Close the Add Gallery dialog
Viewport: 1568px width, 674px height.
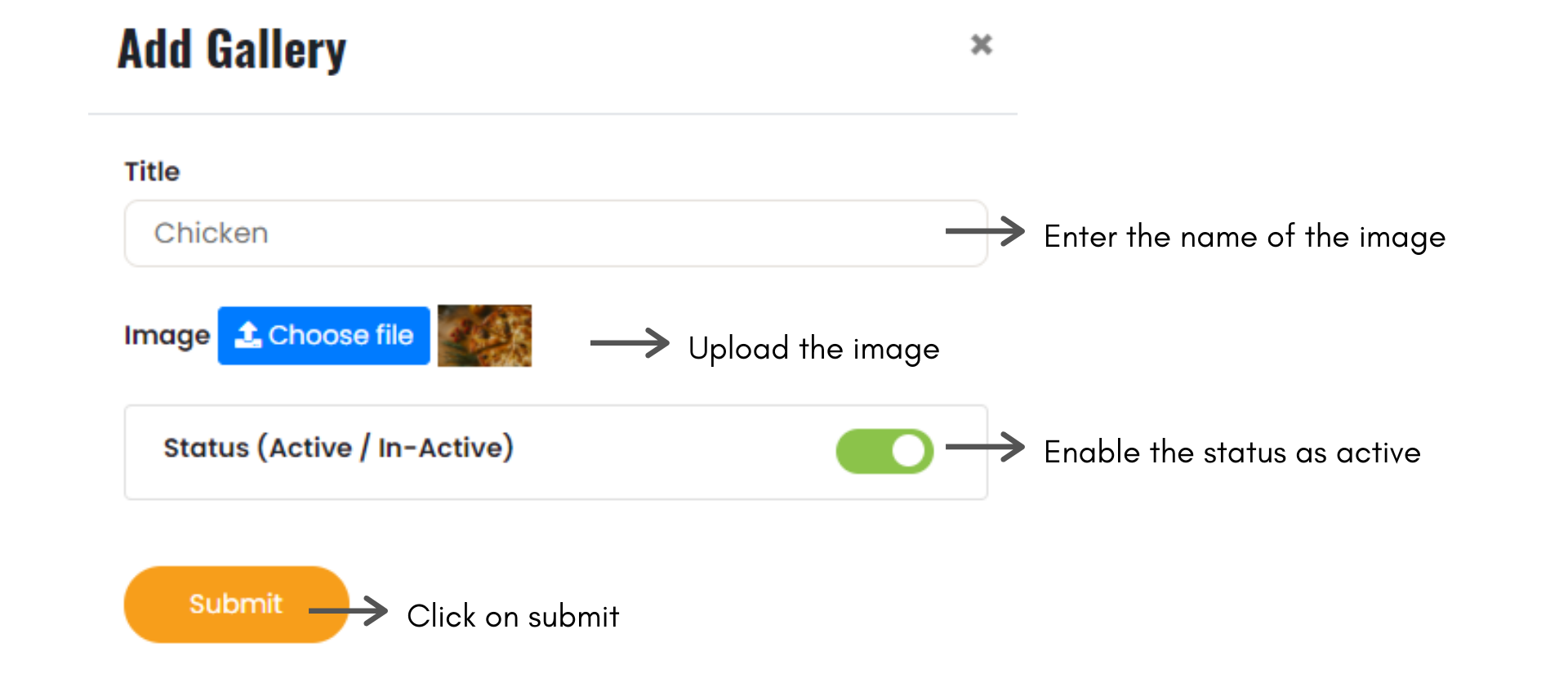(981, 44)
